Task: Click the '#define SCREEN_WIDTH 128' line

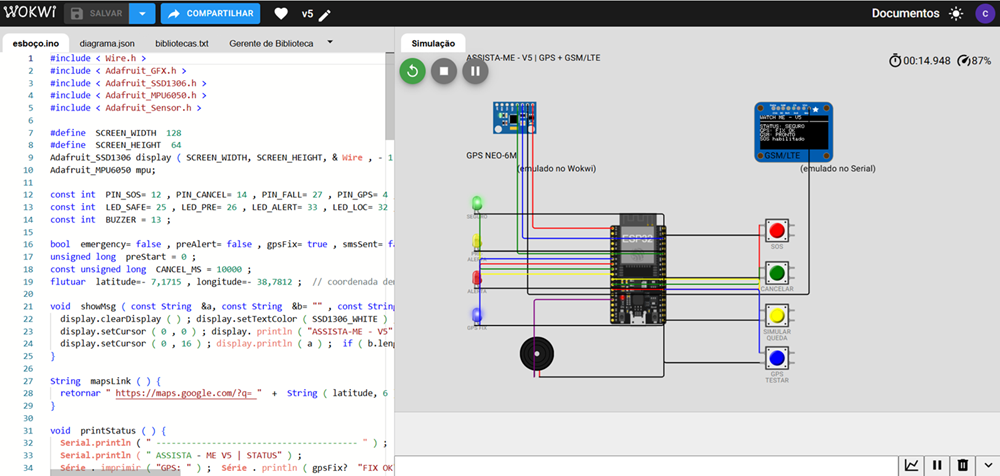Action: [x=116, y=133]
